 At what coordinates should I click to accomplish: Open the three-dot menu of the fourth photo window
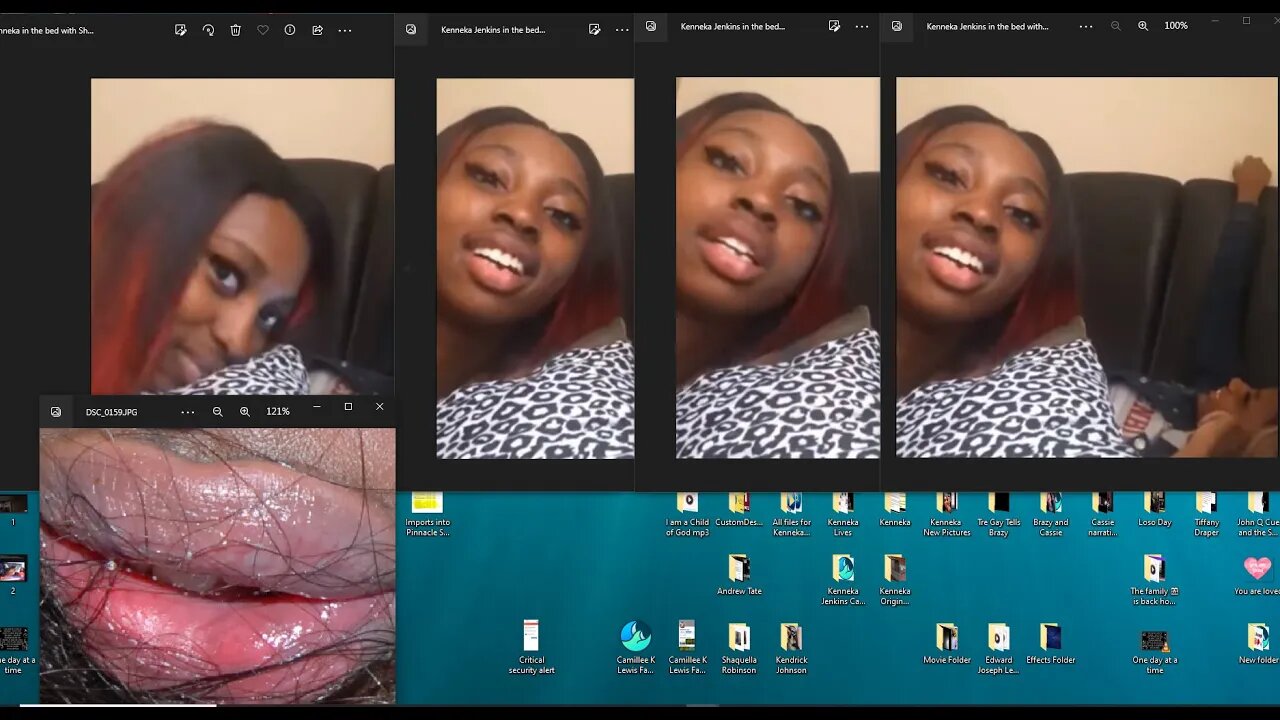(x=1086, y=26)
